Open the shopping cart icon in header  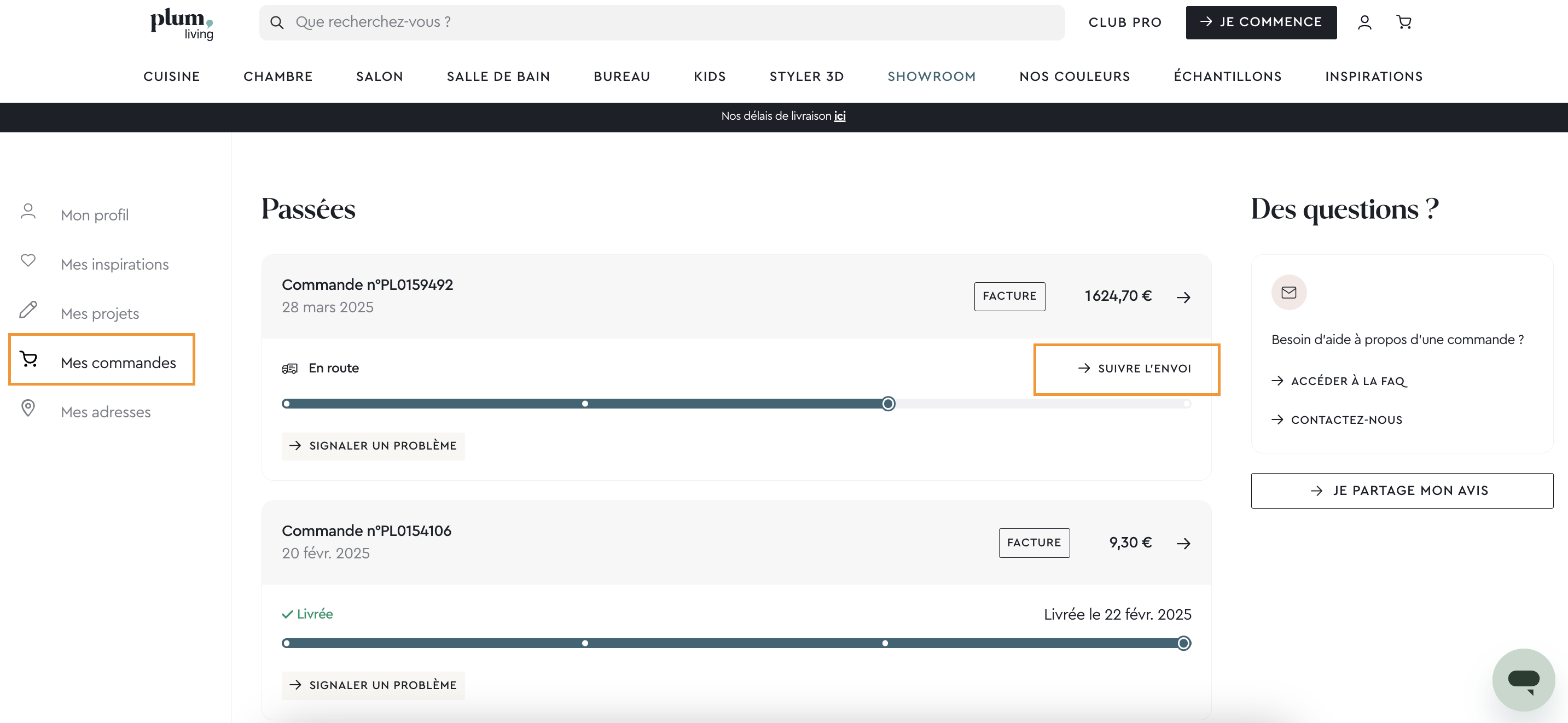[1404, 22]
